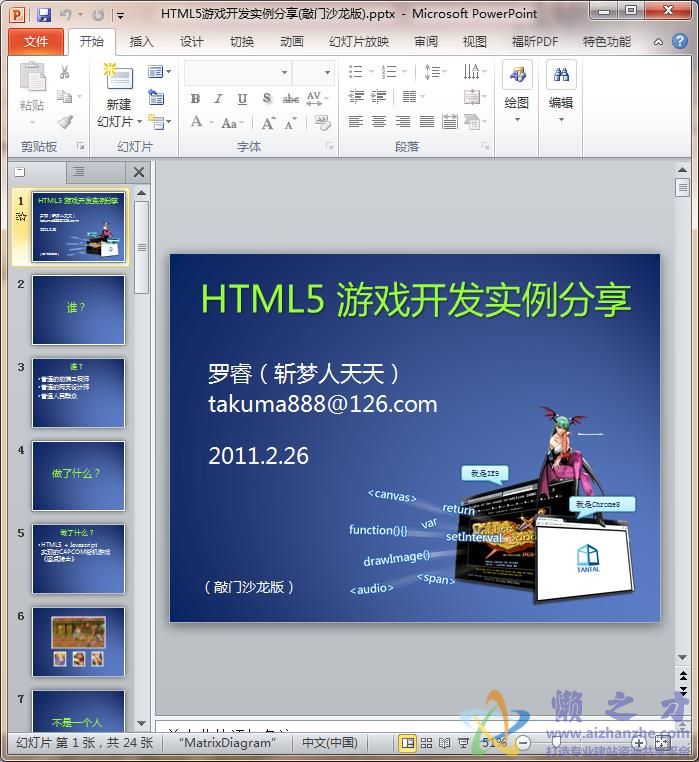Screen dimensions: 699x762
Task: Align text left
Action: [356, 121]
